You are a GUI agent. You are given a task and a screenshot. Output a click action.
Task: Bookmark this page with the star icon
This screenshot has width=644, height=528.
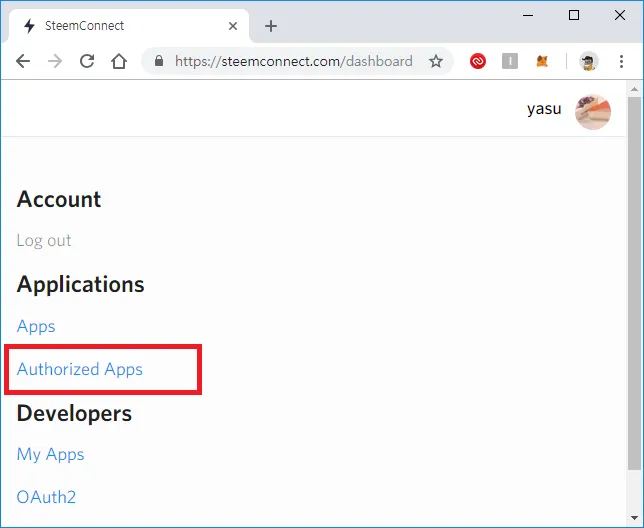pyautogui.click(x=436, y=62)
